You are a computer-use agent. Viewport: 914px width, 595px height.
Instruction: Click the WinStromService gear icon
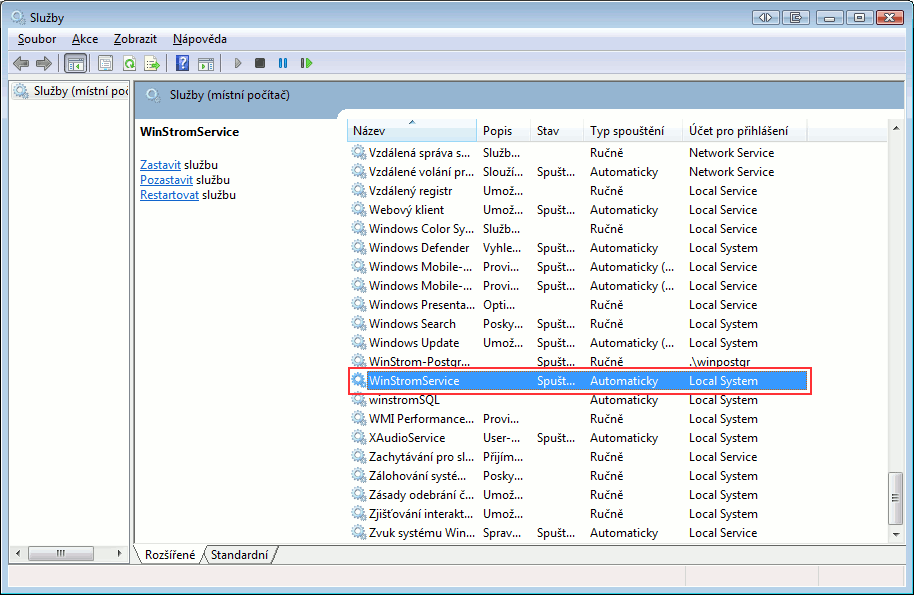coord(358,381)
